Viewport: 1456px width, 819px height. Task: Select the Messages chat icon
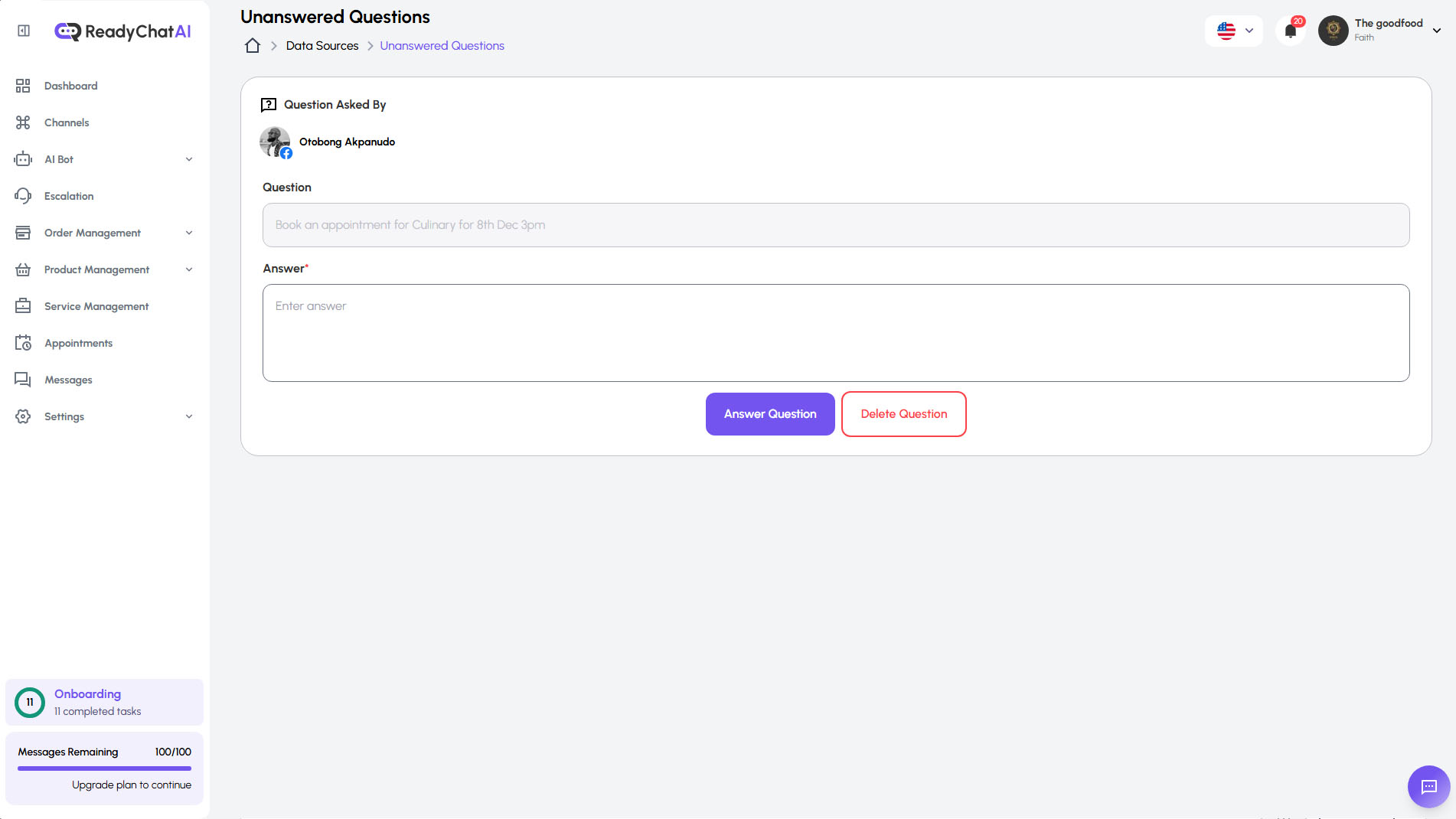point(22,379)
